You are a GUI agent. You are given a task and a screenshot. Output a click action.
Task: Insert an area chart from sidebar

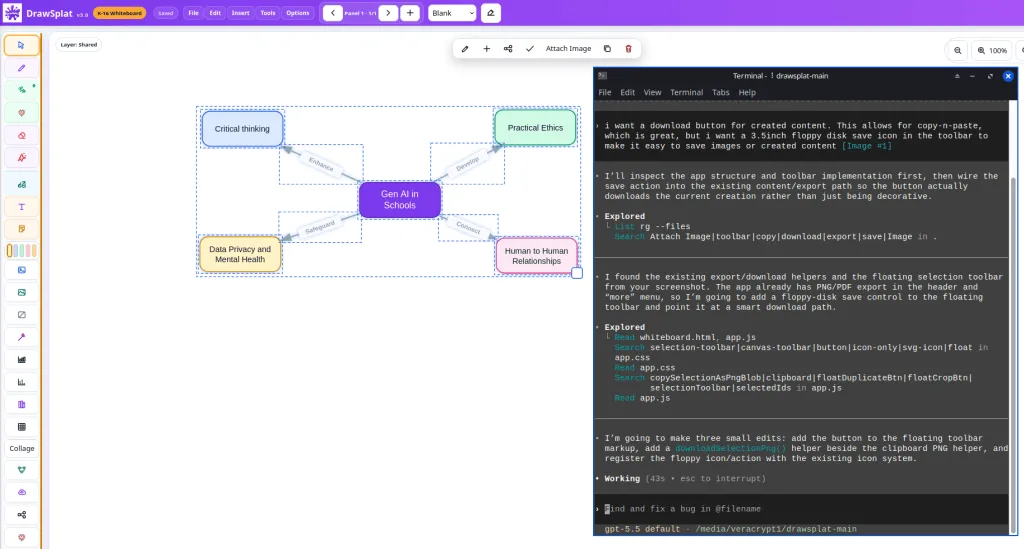[x=22, y=360]
